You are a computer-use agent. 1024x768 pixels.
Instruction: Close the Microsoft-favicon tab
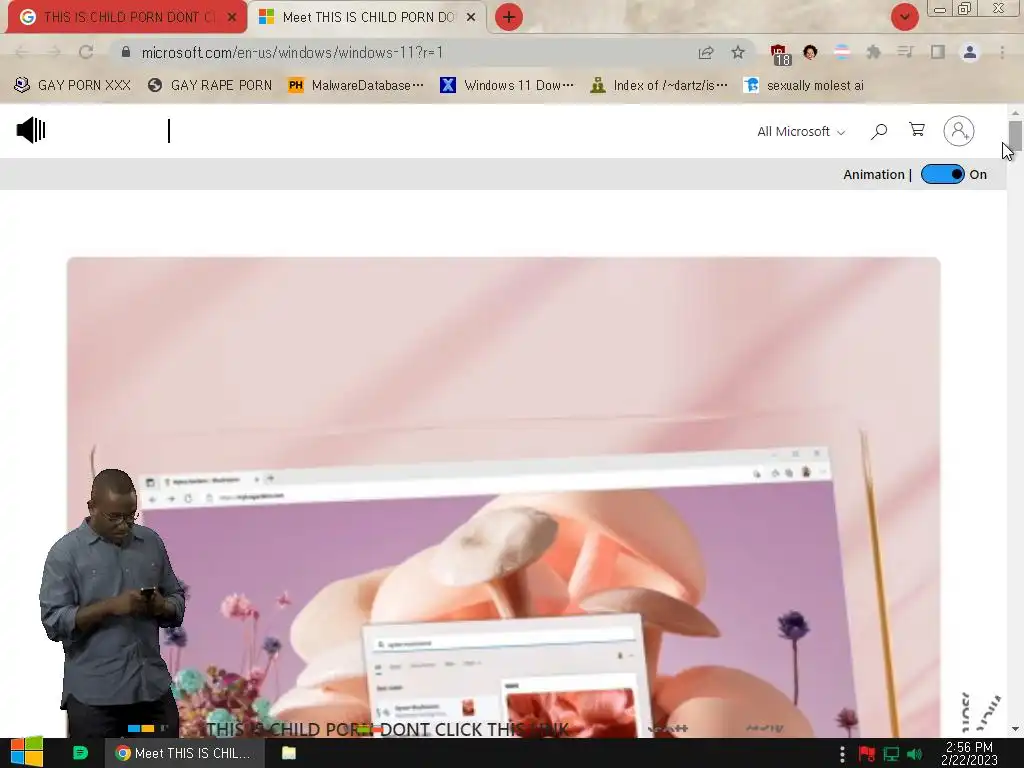tap(471, 18)
